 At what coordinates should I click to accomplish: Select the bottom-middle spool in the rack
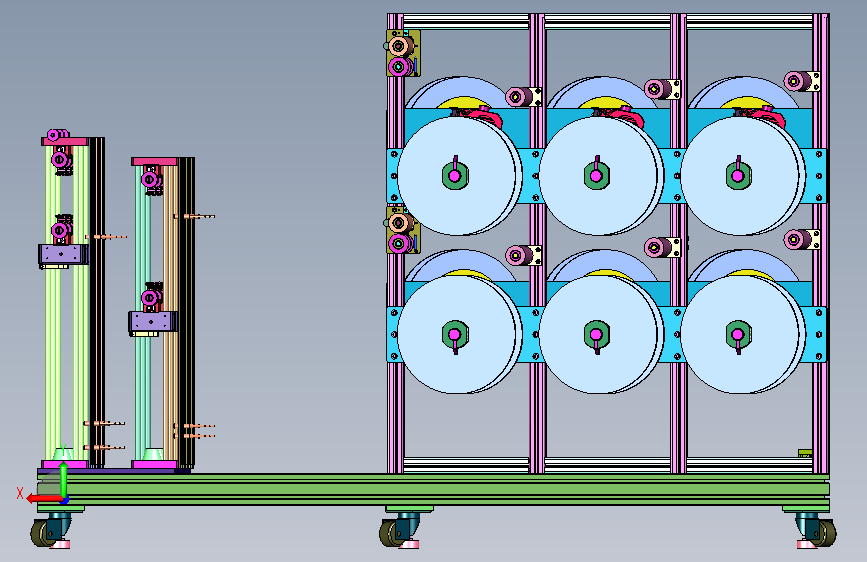pos(601,334)
